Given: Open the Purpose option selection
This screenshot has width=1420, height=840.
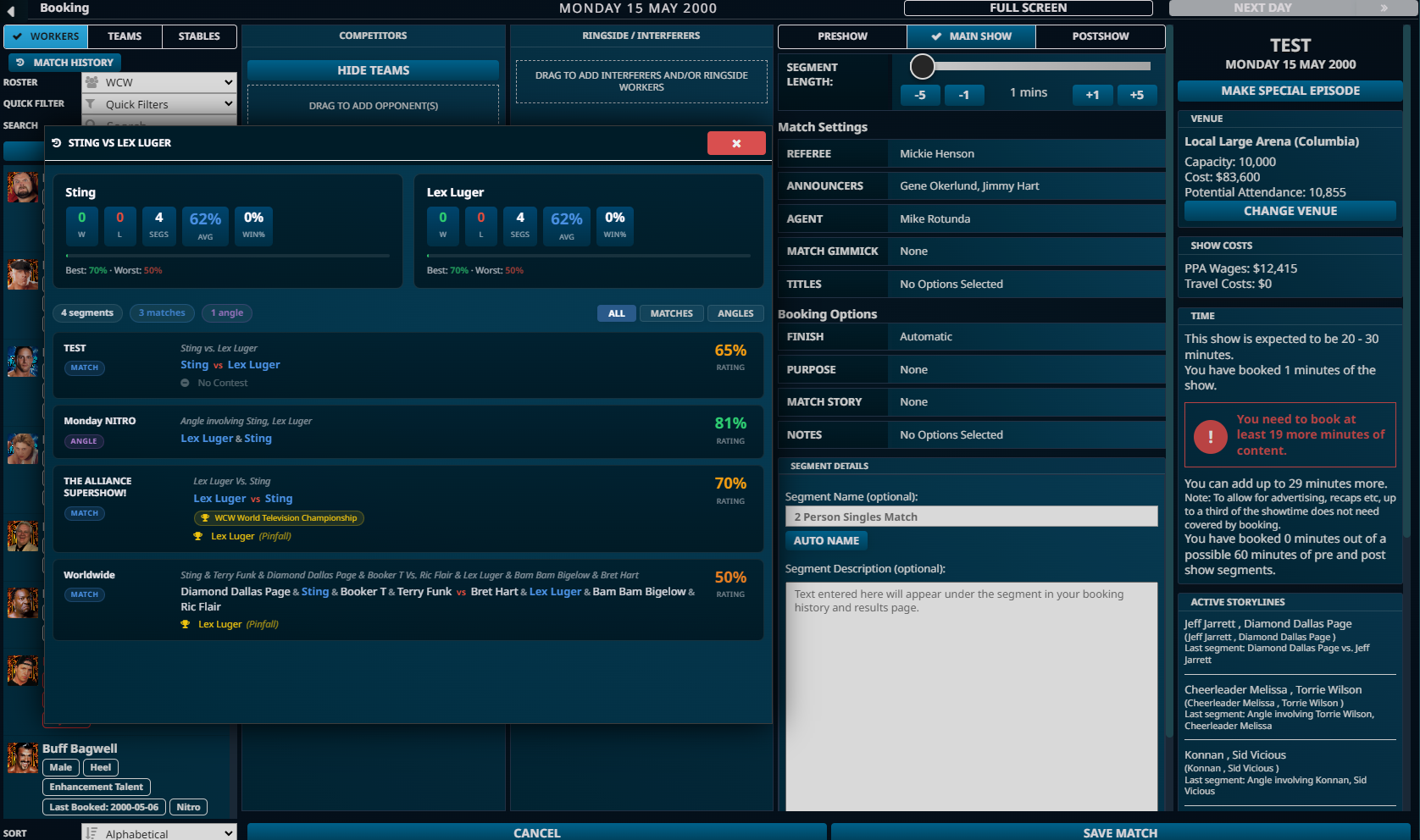Looking at the screenshot, I should [1027, 370].
